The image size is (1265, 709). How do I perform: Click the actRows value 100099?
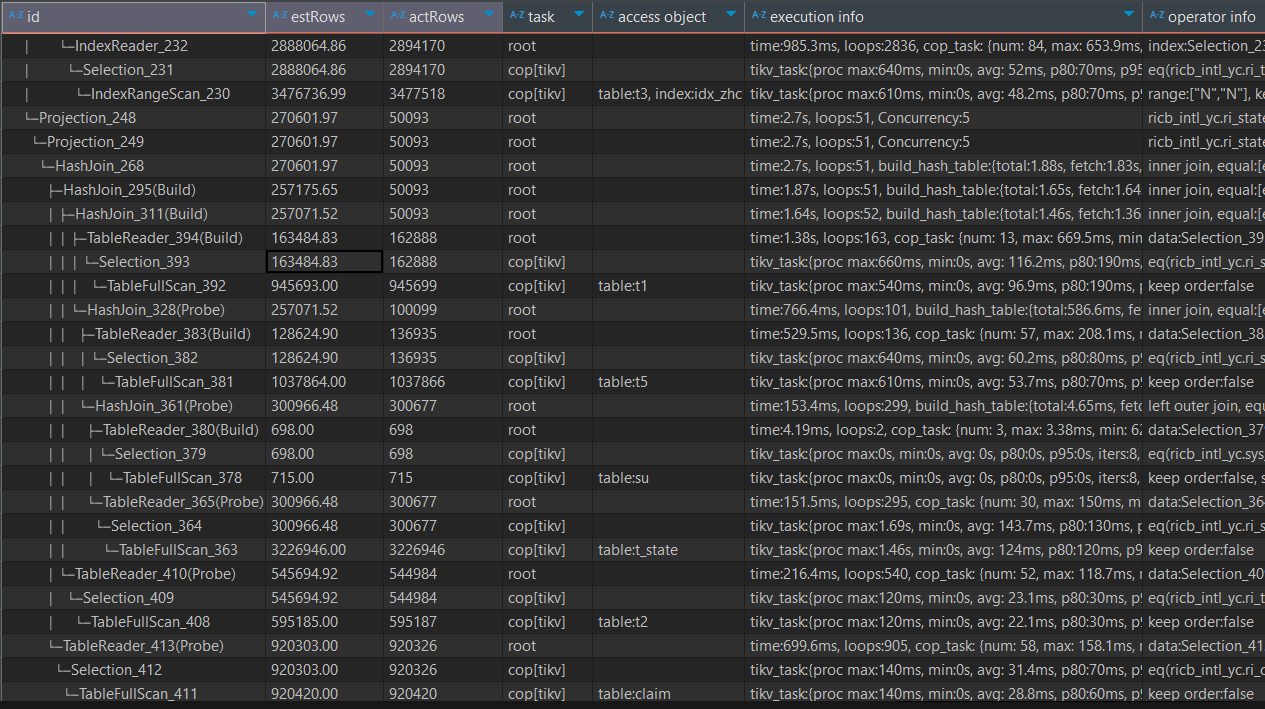coord(443,310)
